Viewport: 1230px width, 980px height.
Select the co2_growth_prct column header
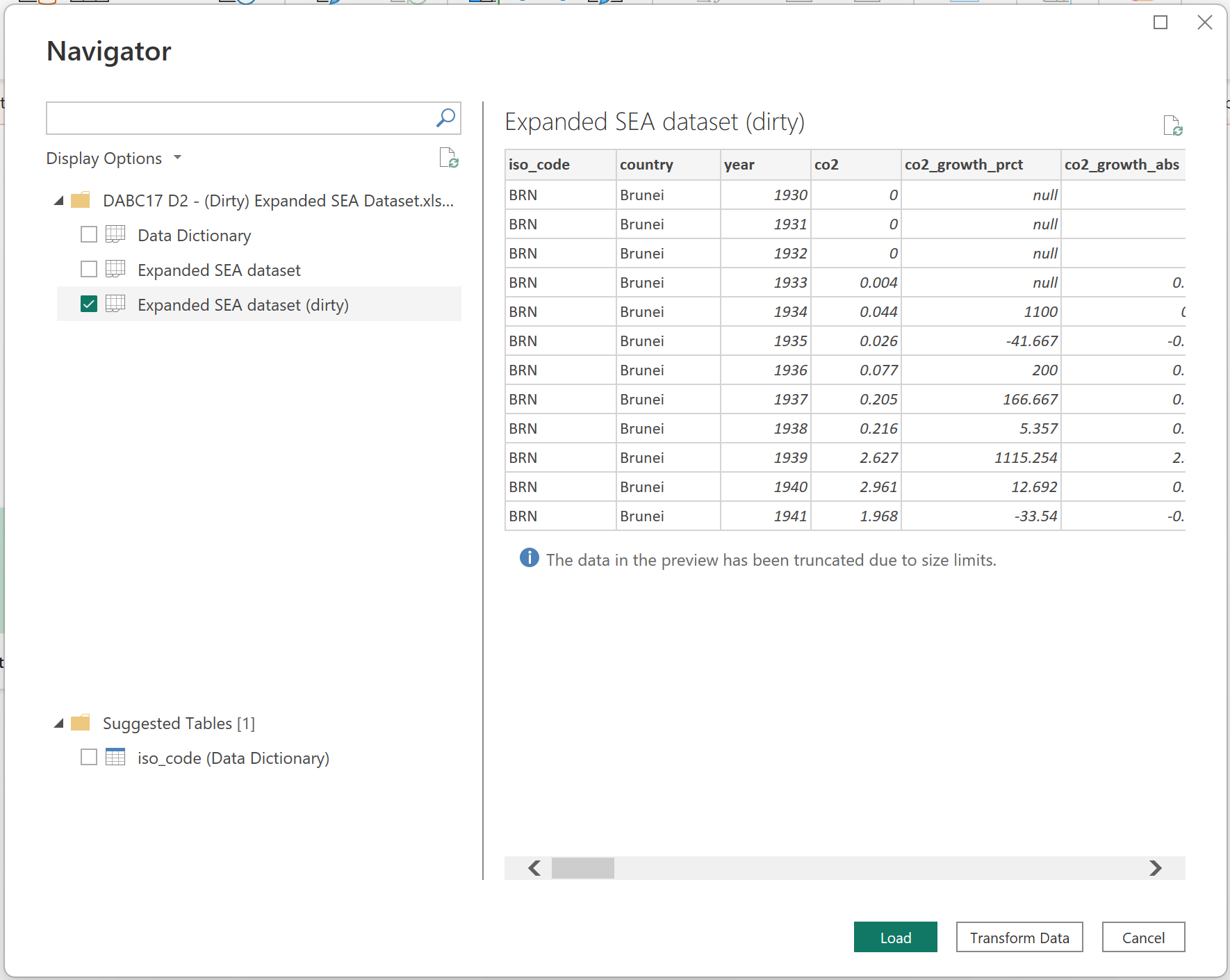click(964, 165)
